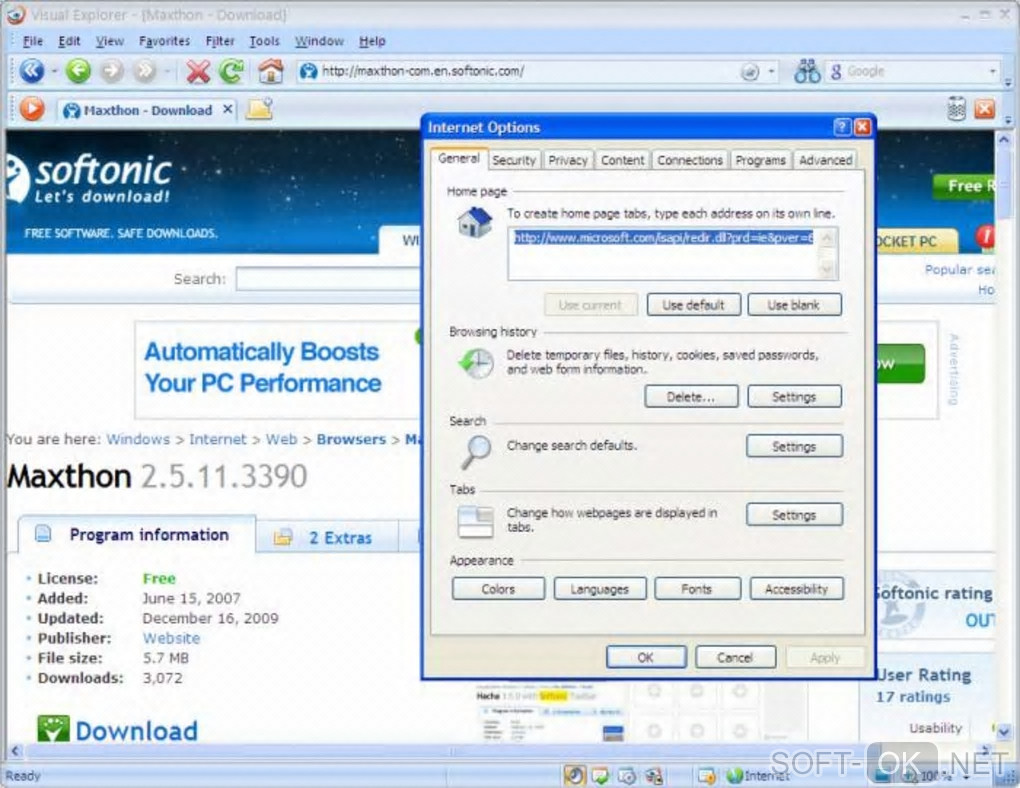Click the Accessibility button
Image resolution: width=1020 pixels, height=788 pixels.
pos(796,589)
